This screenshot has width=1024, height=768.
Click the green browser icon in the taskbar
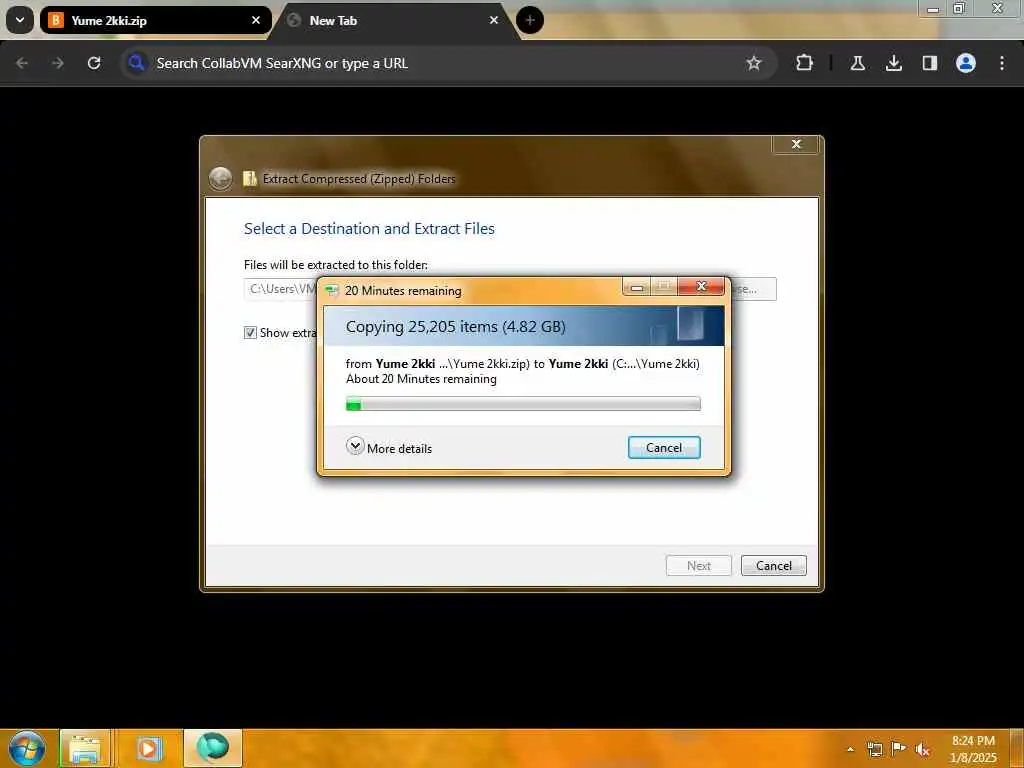point(212,749)
